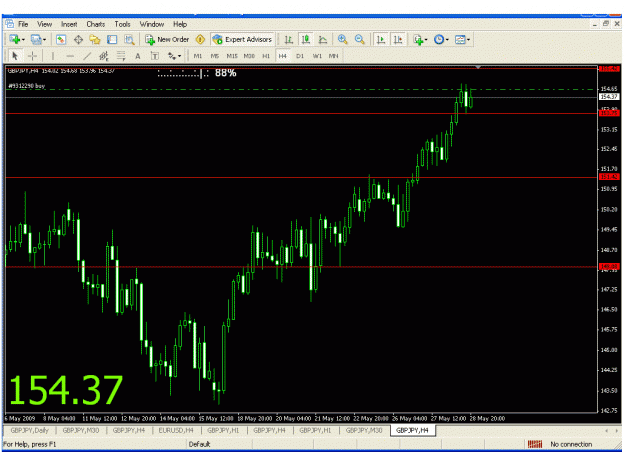Expand the Profiles dropdown arrow

pos(44,39)
